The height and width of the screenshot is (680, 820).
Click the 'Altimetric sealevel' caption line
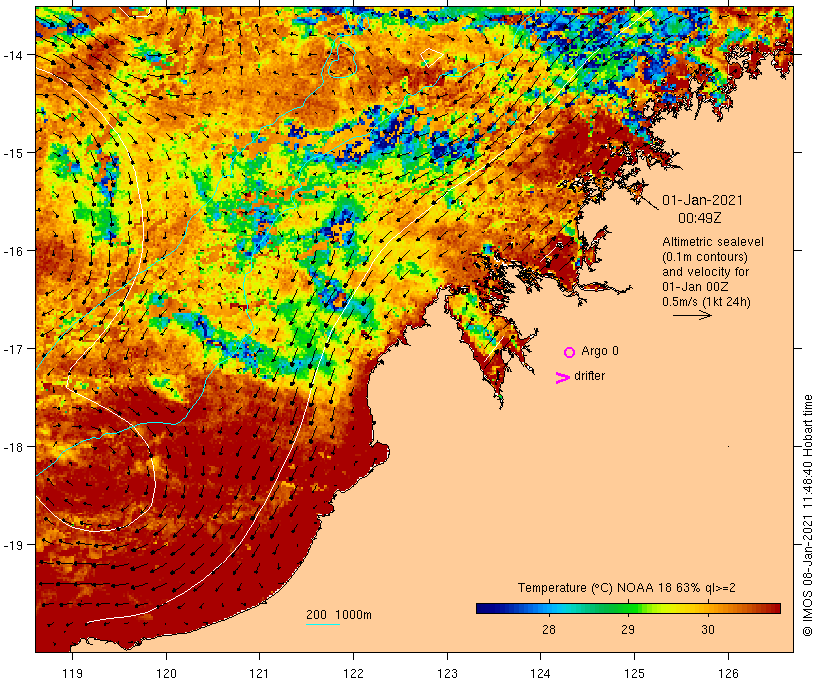[x=713, y=242]
